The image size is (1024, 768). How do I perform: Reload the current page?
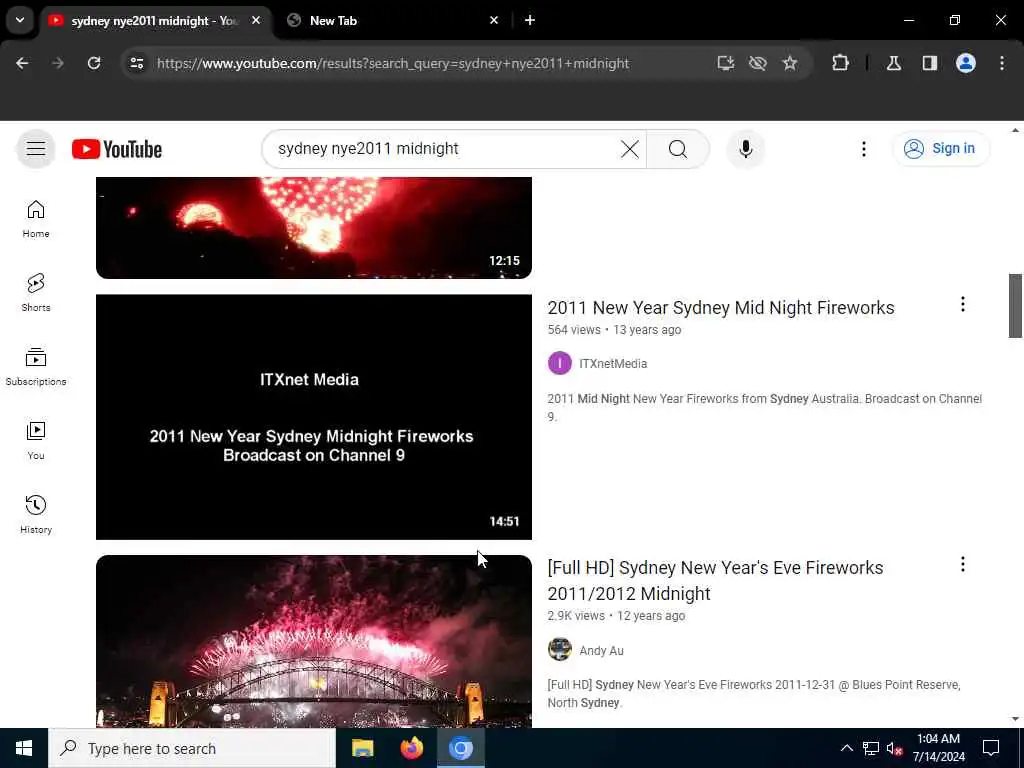pyautogui.click(x=94, y=63)
